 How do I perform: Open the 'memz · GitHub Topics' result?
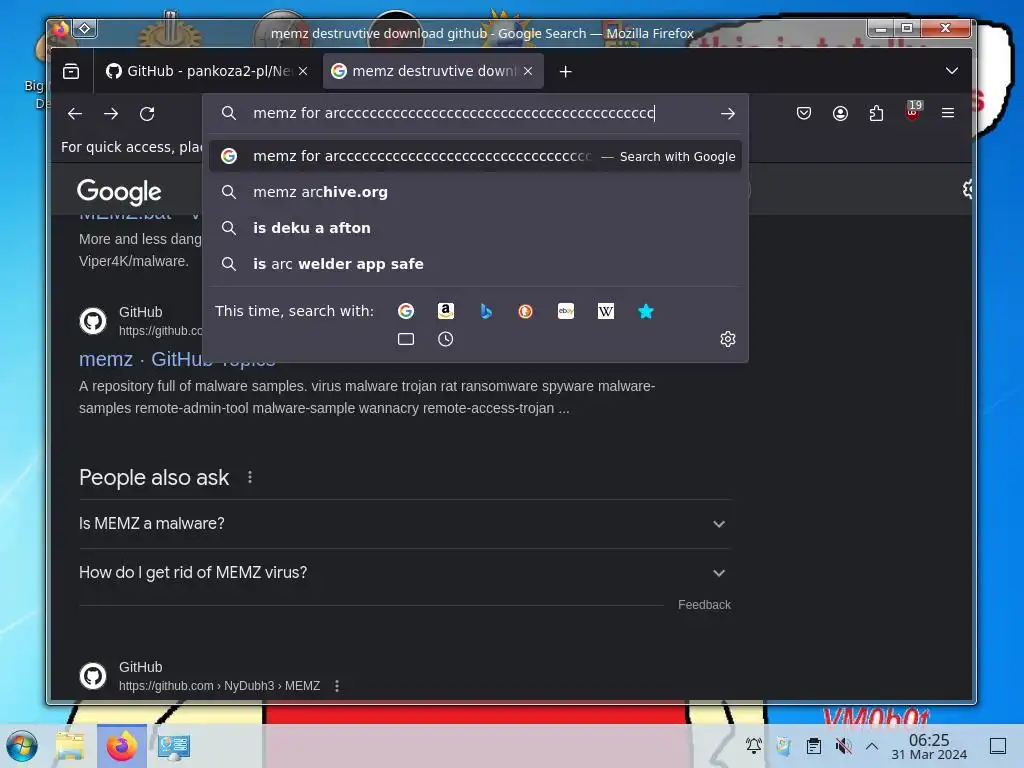[x=177, y=359]
